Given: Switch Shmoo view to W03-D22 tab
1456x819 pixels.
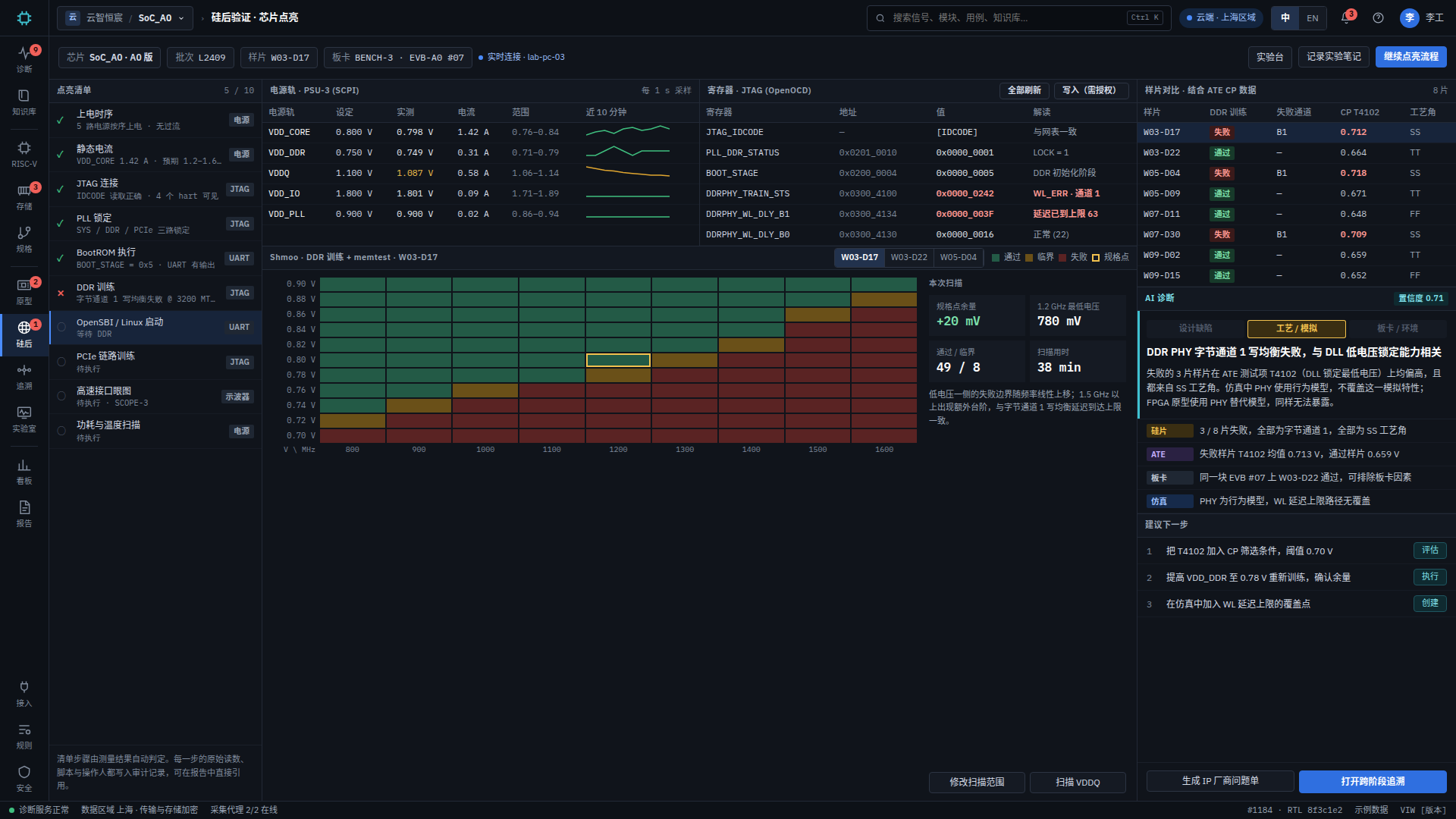Looking at the screenshot, I should click(908, 257).
